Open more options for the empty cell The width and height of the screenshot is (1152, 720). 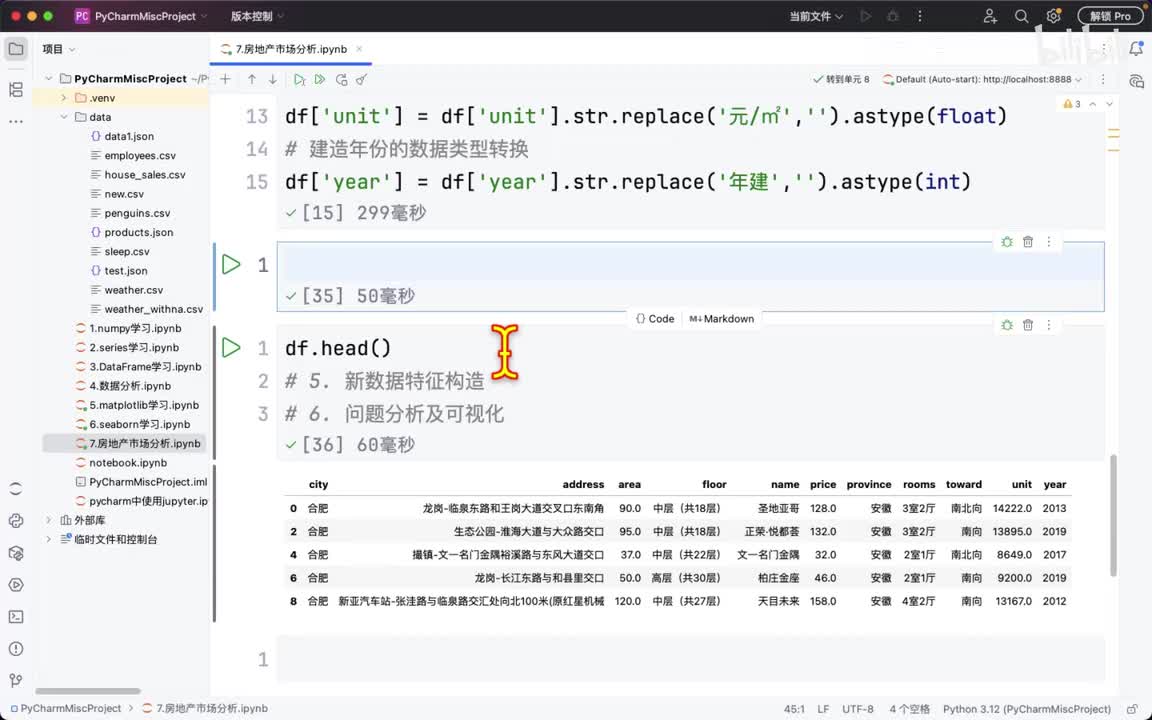pos(1048,242)
